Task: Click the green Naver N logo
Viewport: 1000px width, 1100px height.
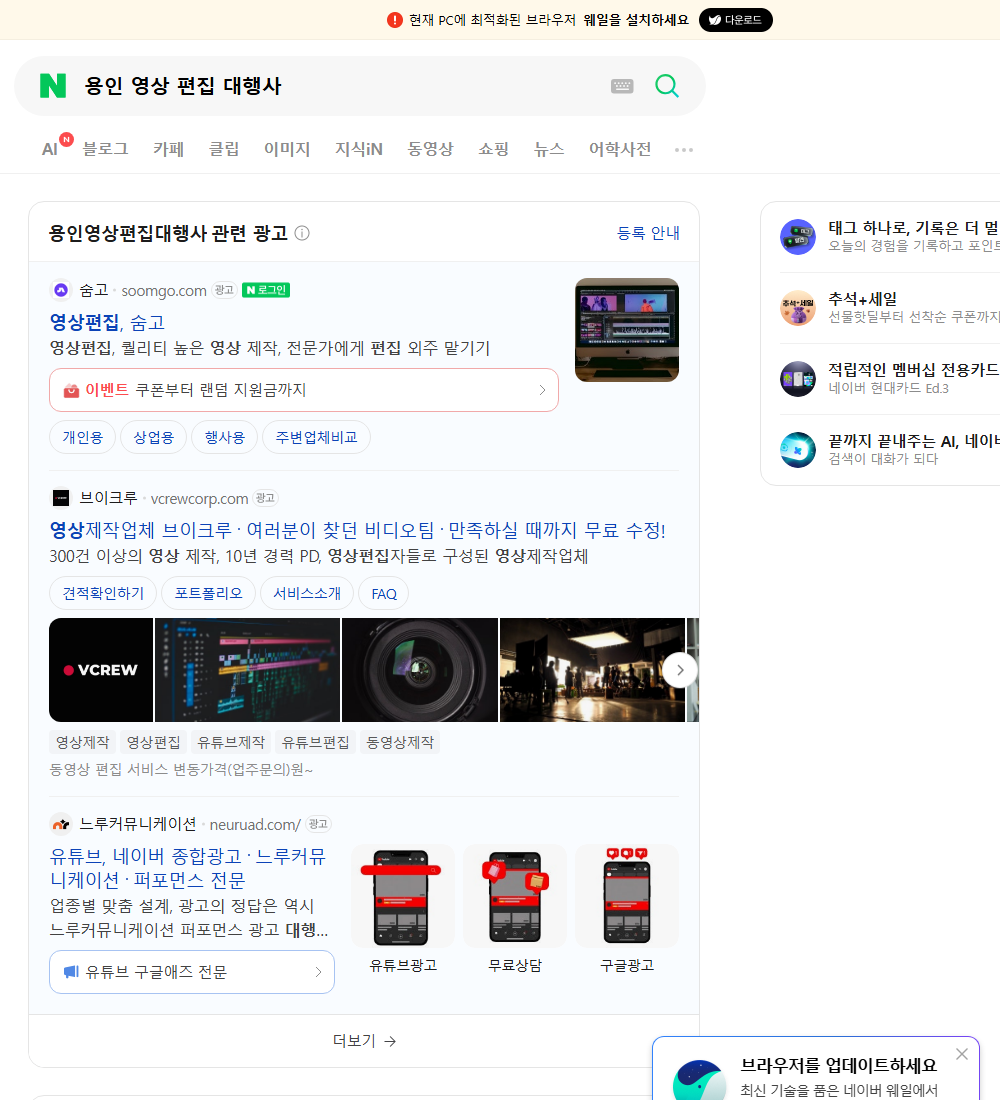Action: pyautogui.click(x=53, y=86)
